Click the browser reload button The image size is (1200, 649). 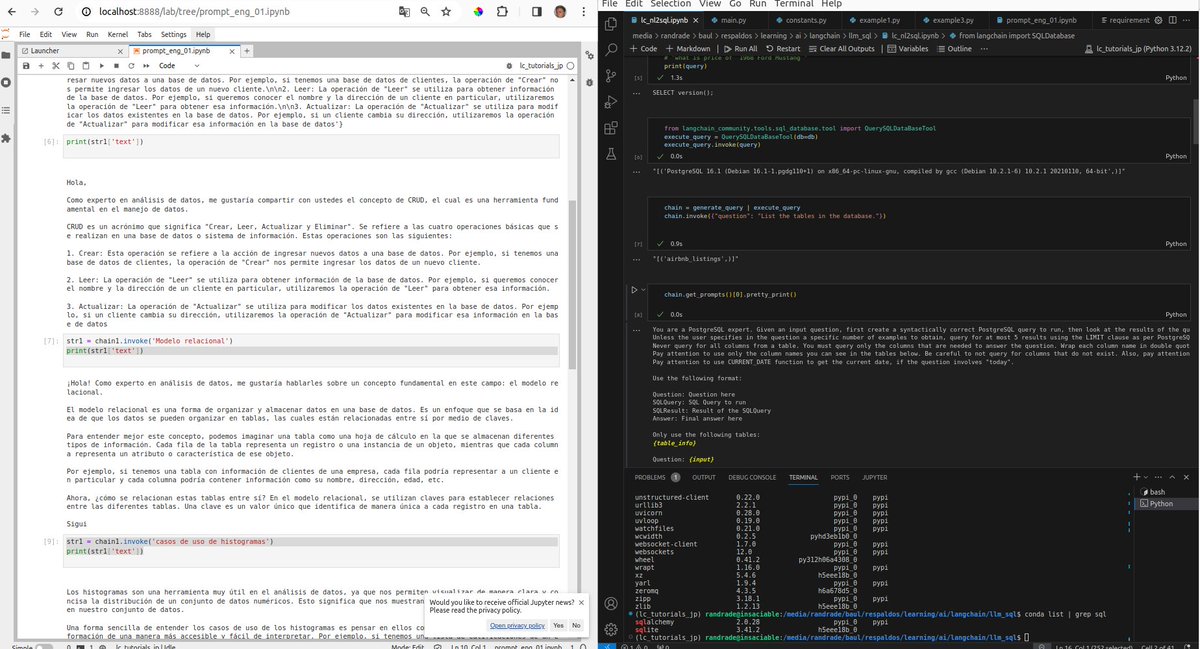coord(57,12)
